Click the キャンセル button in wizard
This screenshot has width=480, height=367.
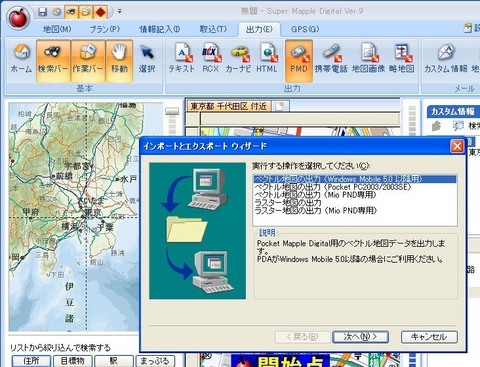pos(429,337)
